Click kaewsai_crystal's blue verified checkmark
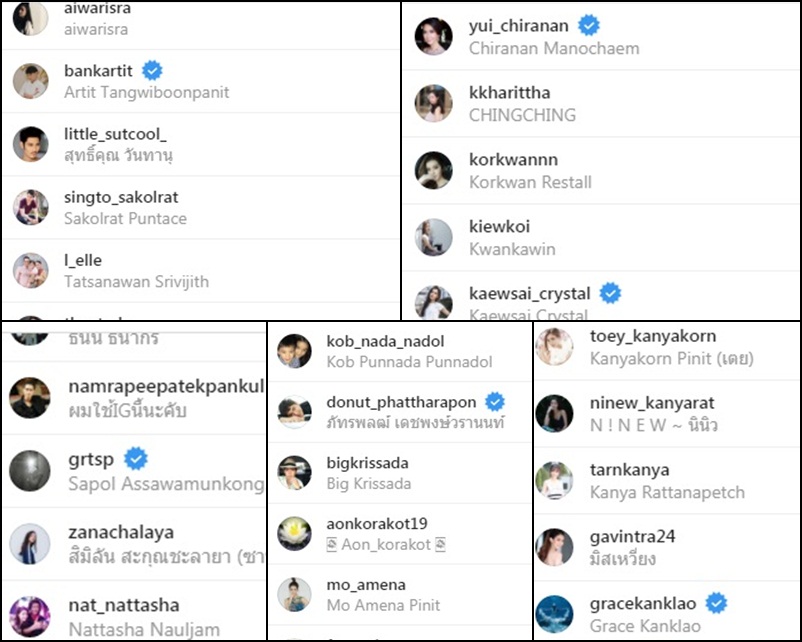This screenshot has height=642, width=802. coord(610,293)
